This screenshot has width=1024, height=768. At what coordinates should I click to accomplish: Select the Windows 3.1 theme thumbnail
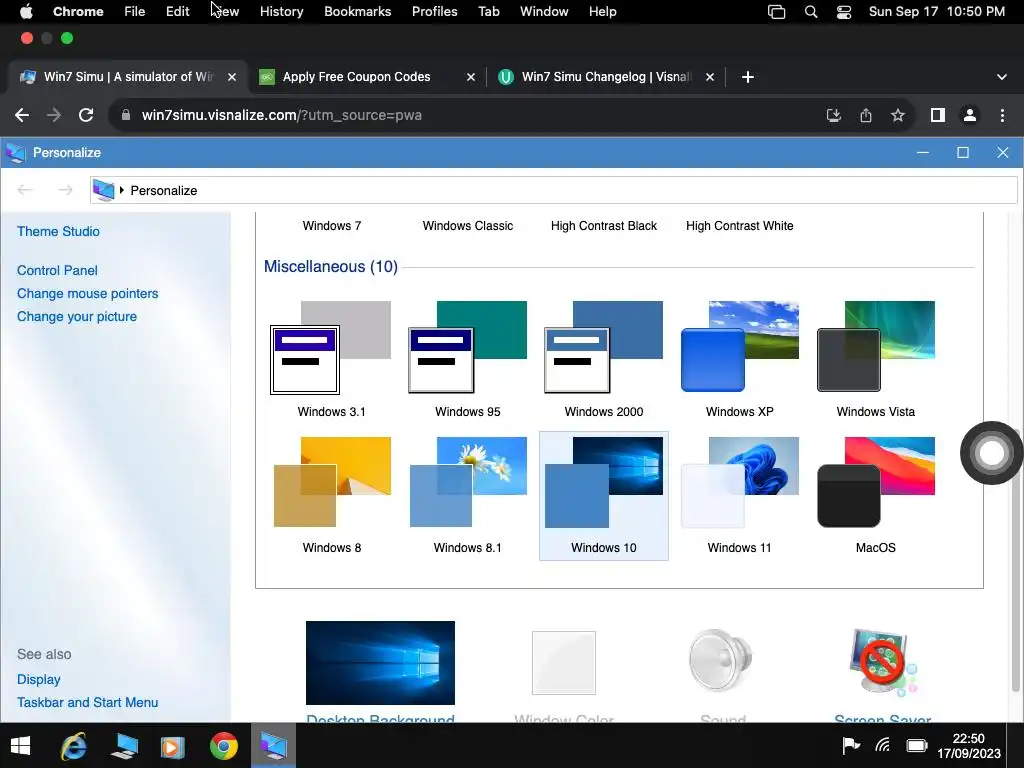click(331, 347)
